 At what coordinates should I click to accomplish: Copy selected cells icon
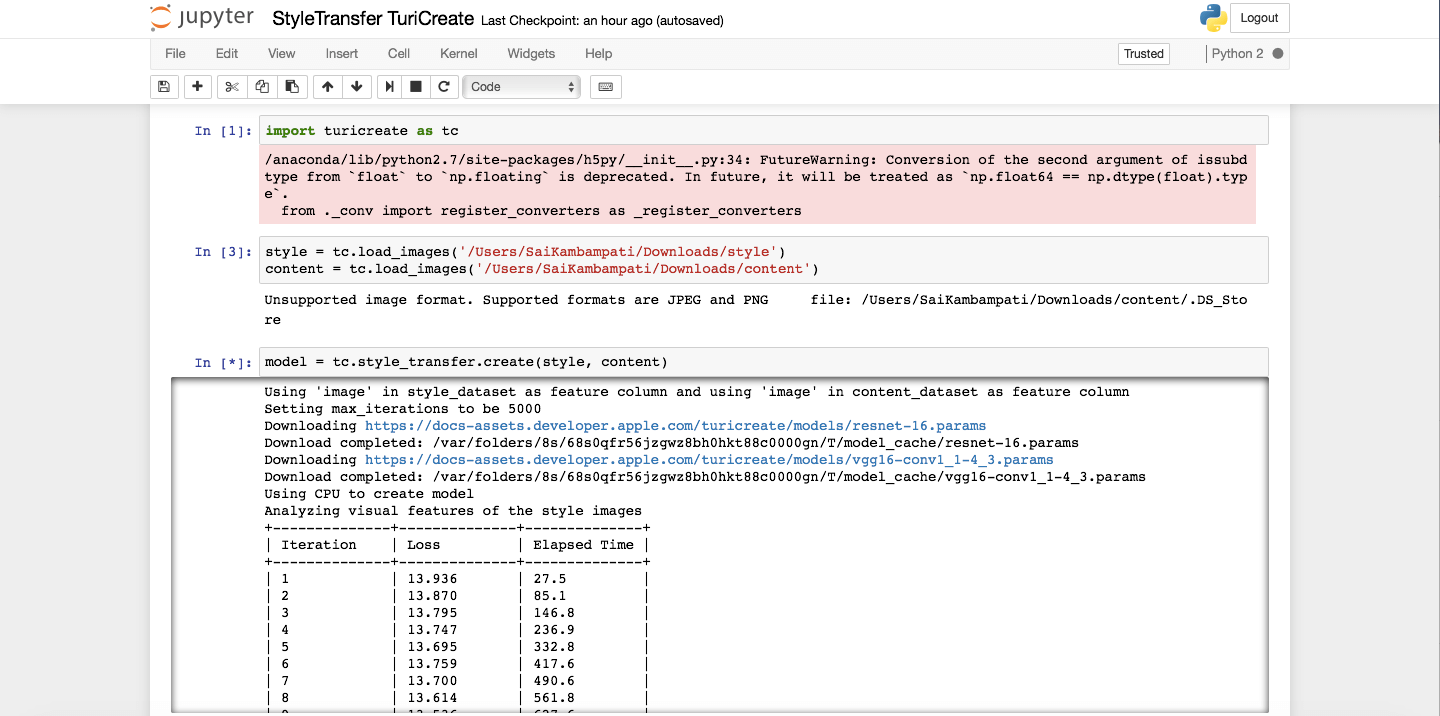[x=262, y=87]
